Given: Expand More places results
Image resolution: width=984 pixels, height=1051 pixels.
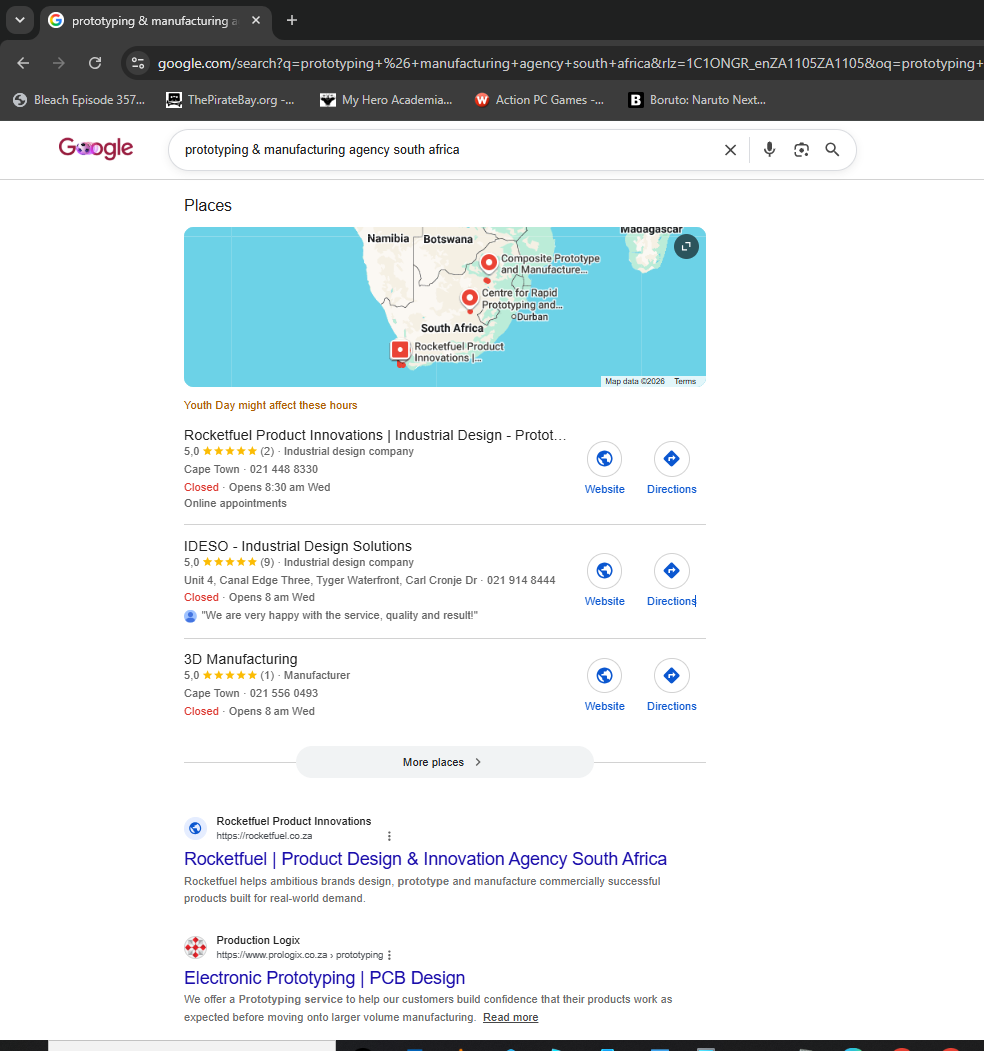Looking at the screenshot, I should point(444,762).
